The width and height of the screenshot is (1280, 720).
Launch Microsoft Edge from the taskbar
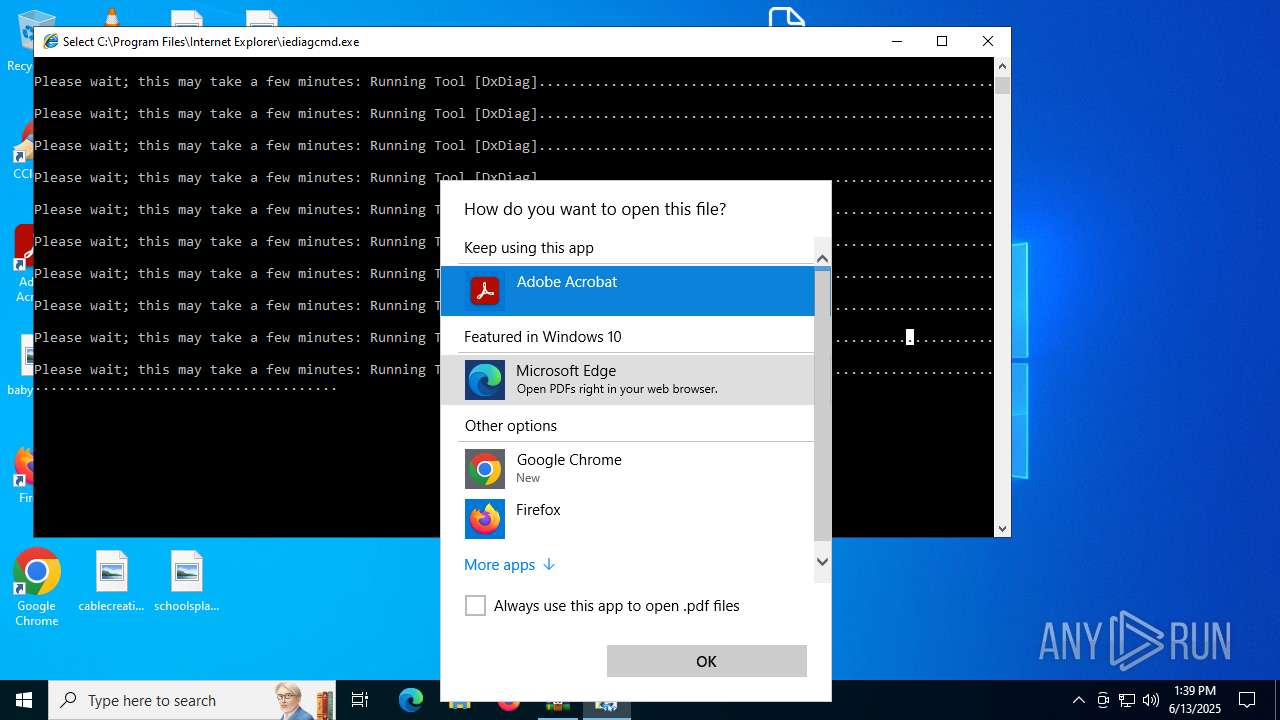point(411,700)
